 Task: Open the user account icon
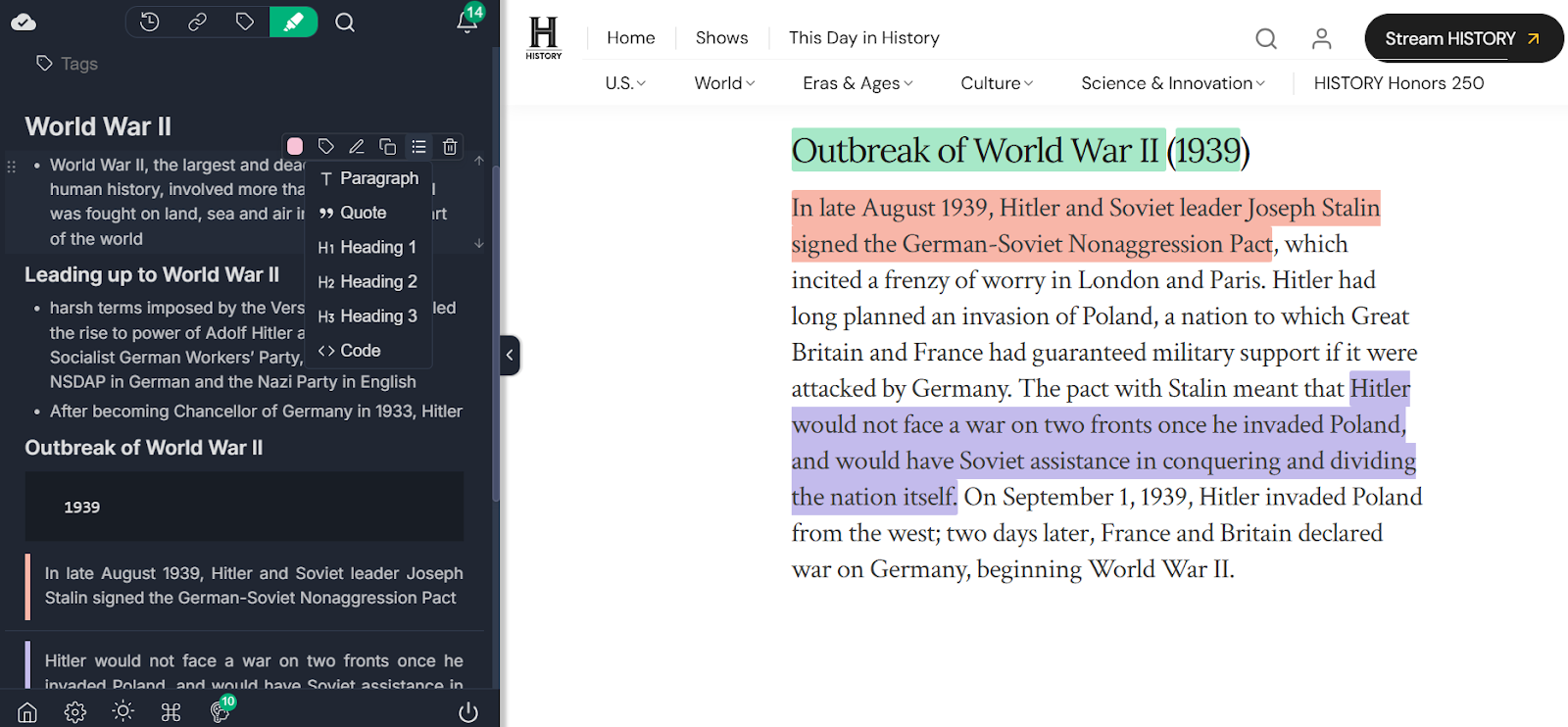click(x=1322, y=38)
